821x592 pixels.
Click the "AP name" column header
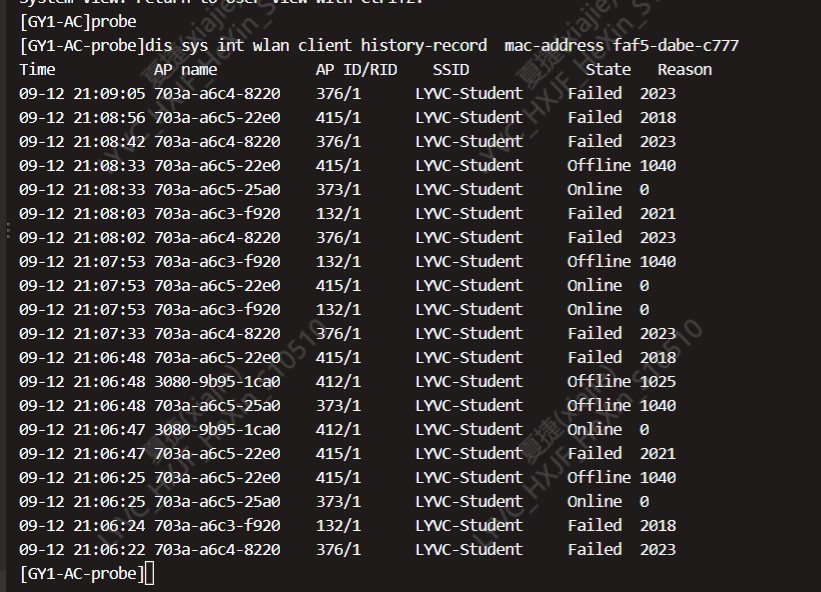click(x=185, y=70)
